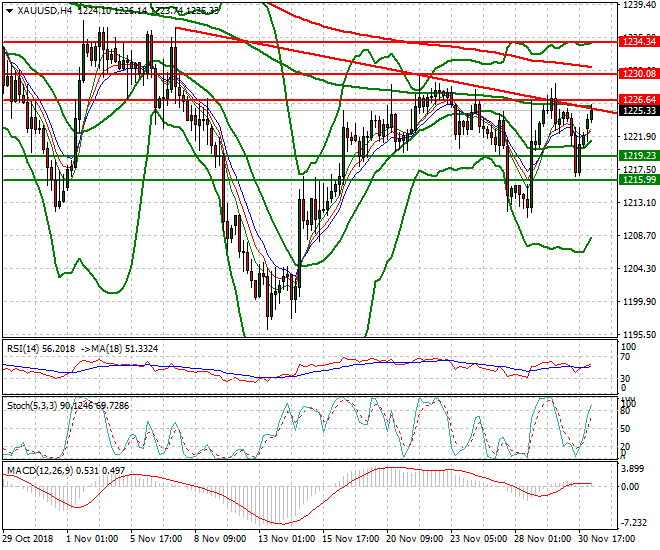Screen dimensions: 660x550
Task: Select the RSI scale value 30
Action: point(625,379)
